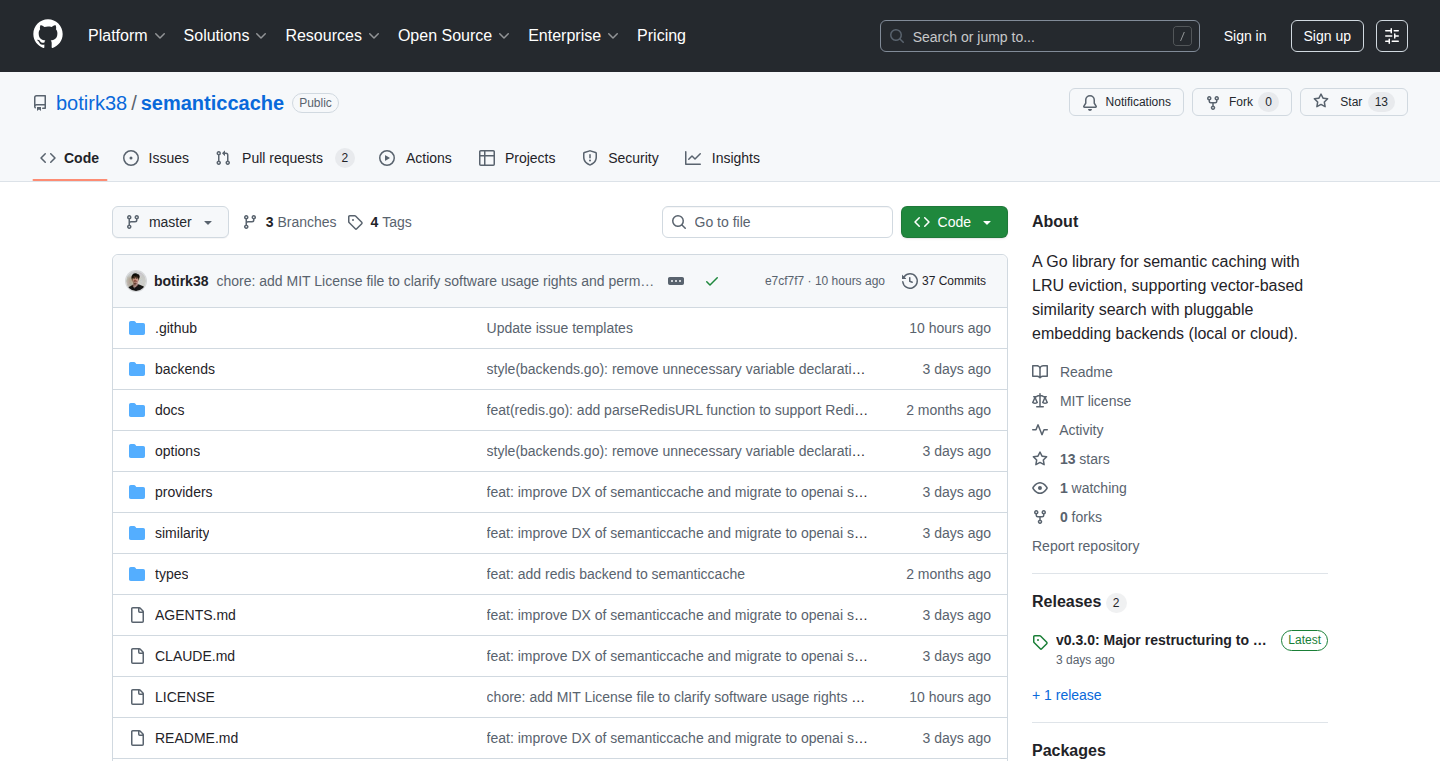This screenshot has height=761, width=1440.
Task: Open the types folder icon
Action: pyautogui.click(x=137, y=574)
